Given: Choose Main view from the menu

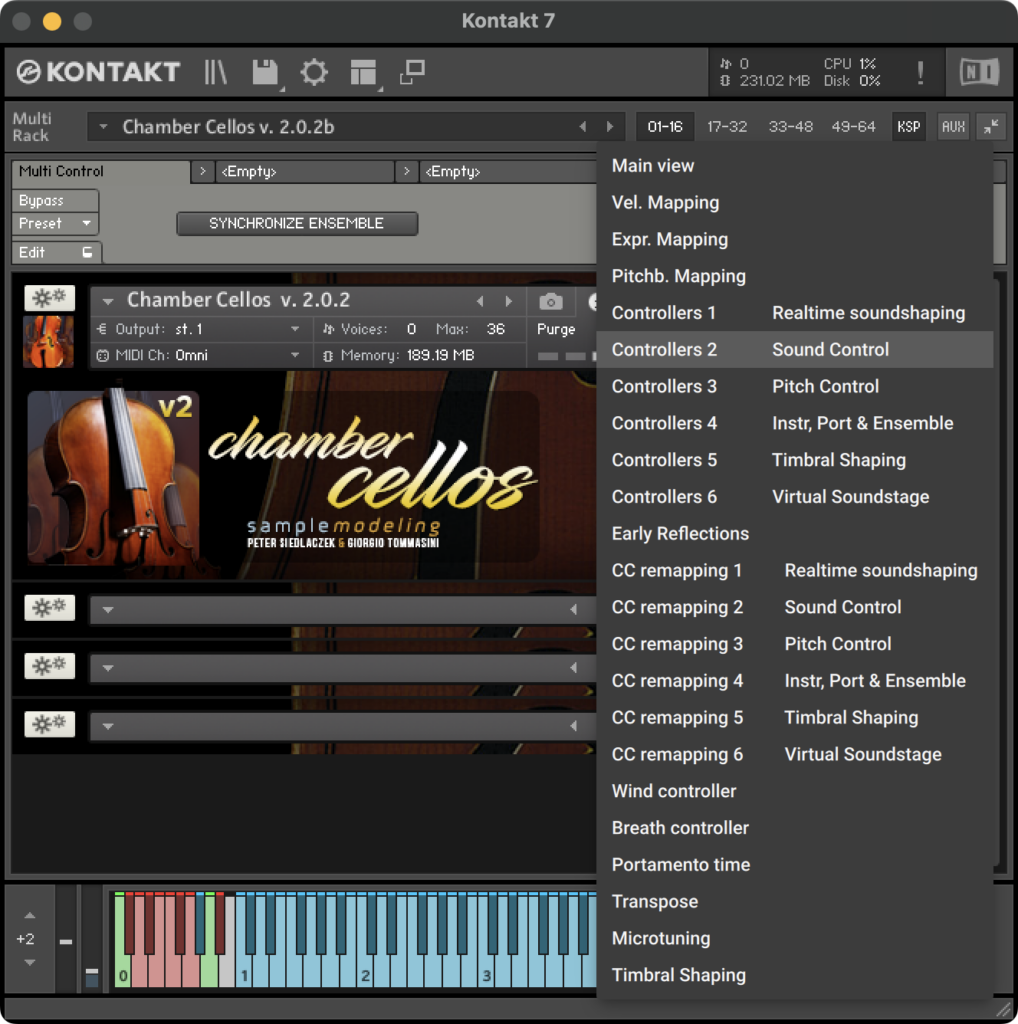Looking at the screenshot, I should tap(795, 166).
